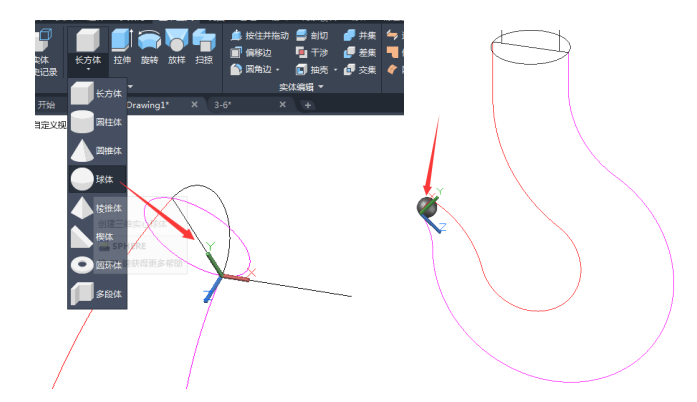Image resolution: width=697 pixels, height=402 pixels.
Task: Choose 棱锥体 (Pyramid) from the dropdown list
Action: (x=97, y=208)
